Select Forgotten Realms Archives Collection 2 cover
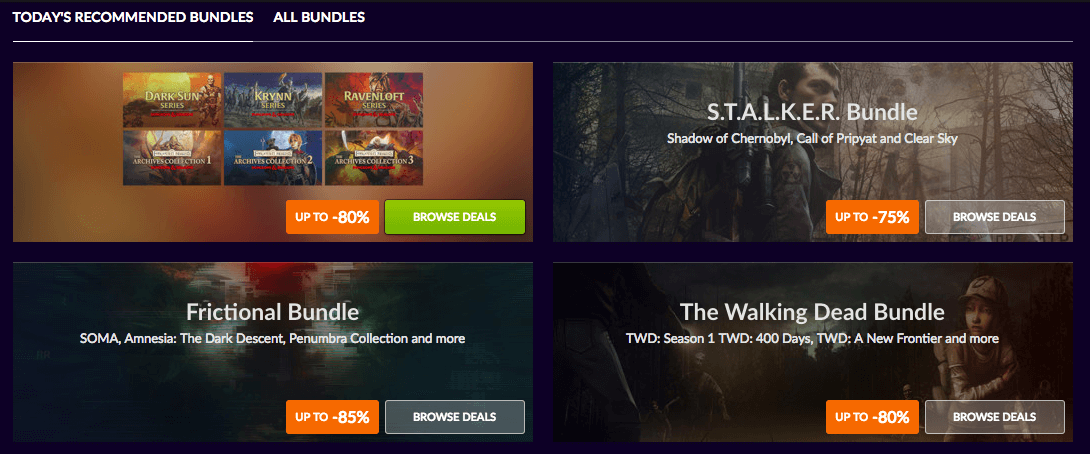This screenshot has height=454, width=1090. click(x=272, y=158)
